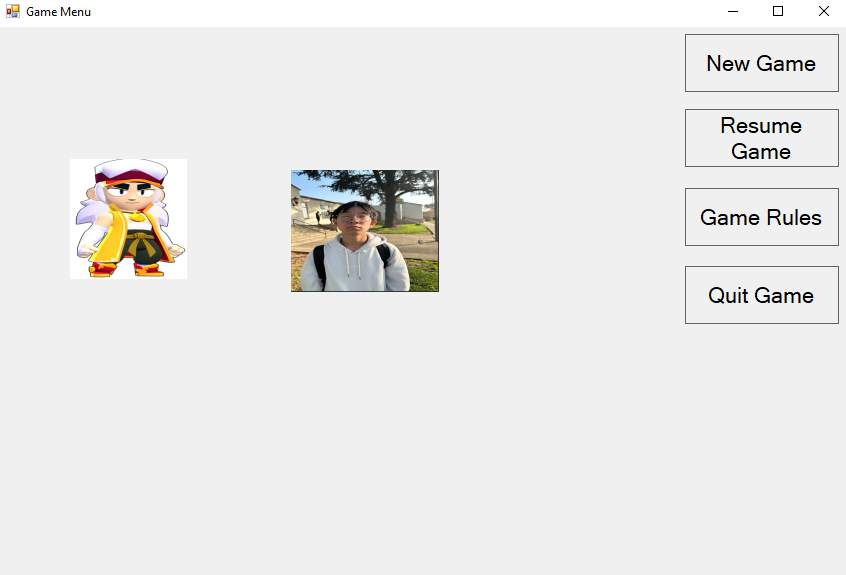Click the Game Menu title text
Image resolution: width=846 pixels, height=575 pixels.
pos(58,12)
